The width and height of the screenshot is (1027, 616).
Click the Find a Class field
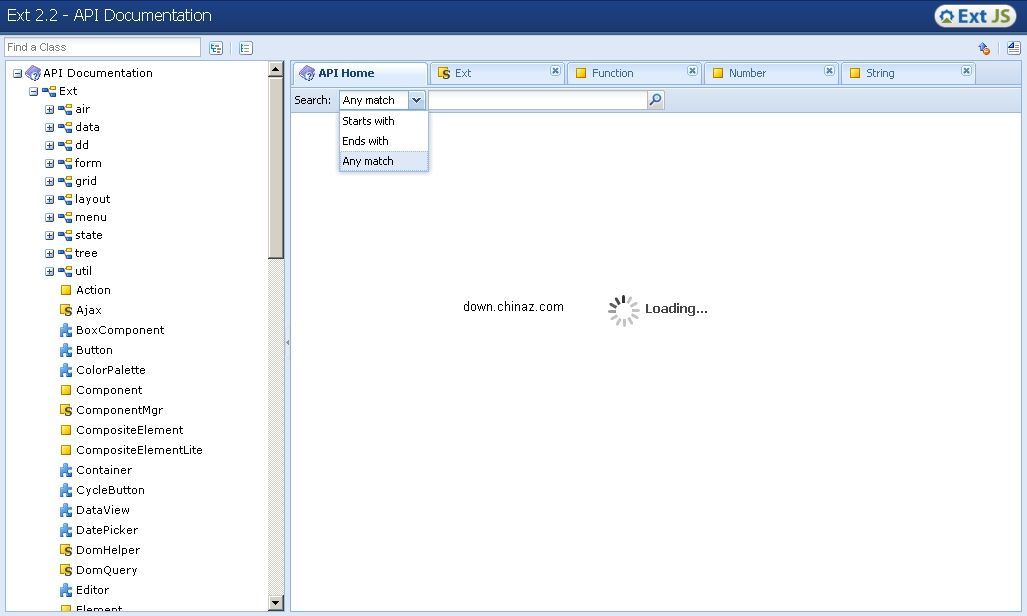[102, 47]
